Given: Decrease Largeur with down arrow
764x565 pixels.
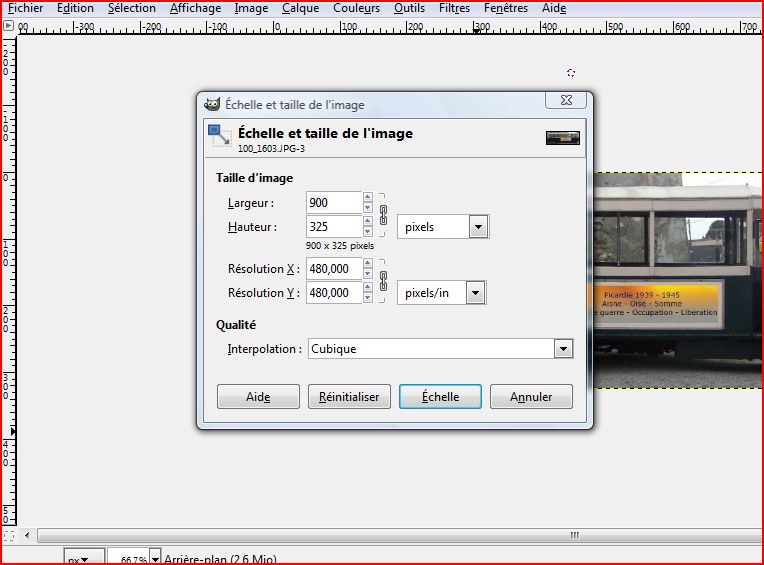Looking at the screenshot, I should [x=368, y=207].
